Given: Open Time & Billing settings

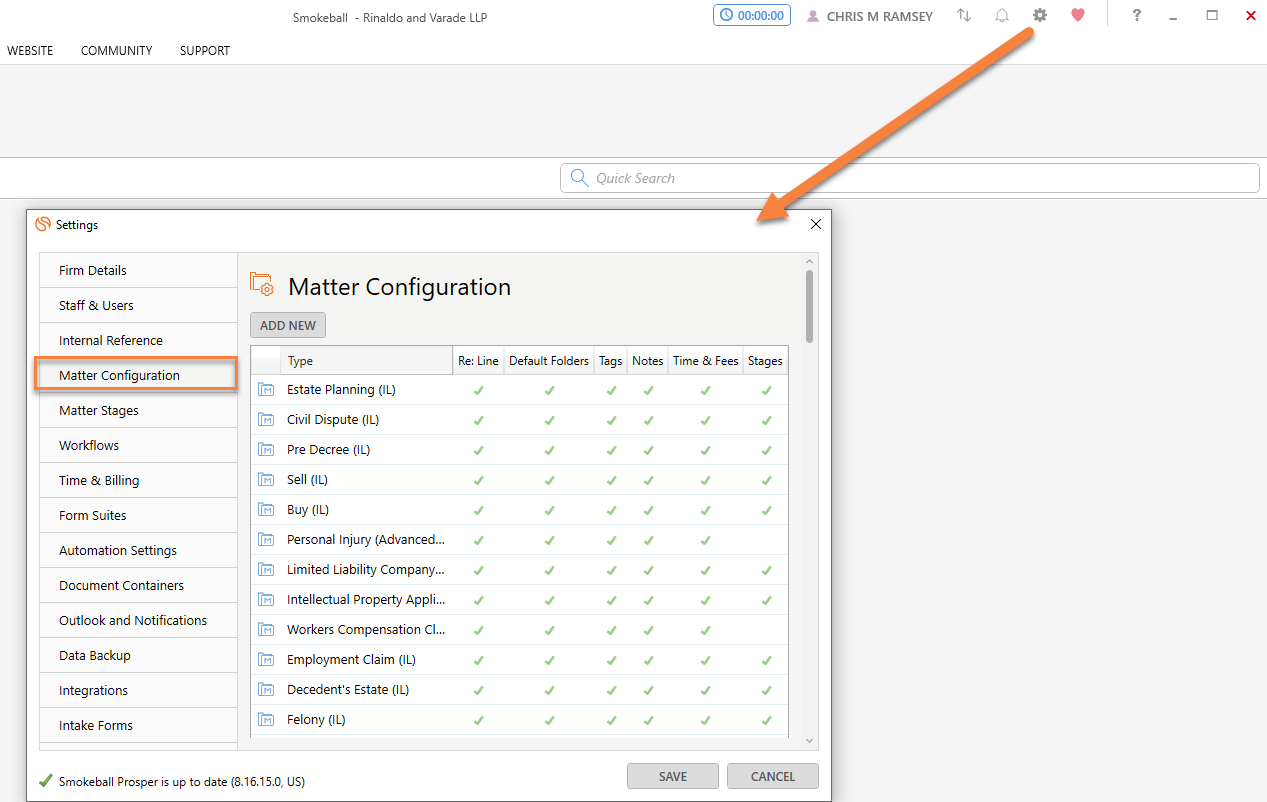Looking at the screenshot, I should click(138, 481).
